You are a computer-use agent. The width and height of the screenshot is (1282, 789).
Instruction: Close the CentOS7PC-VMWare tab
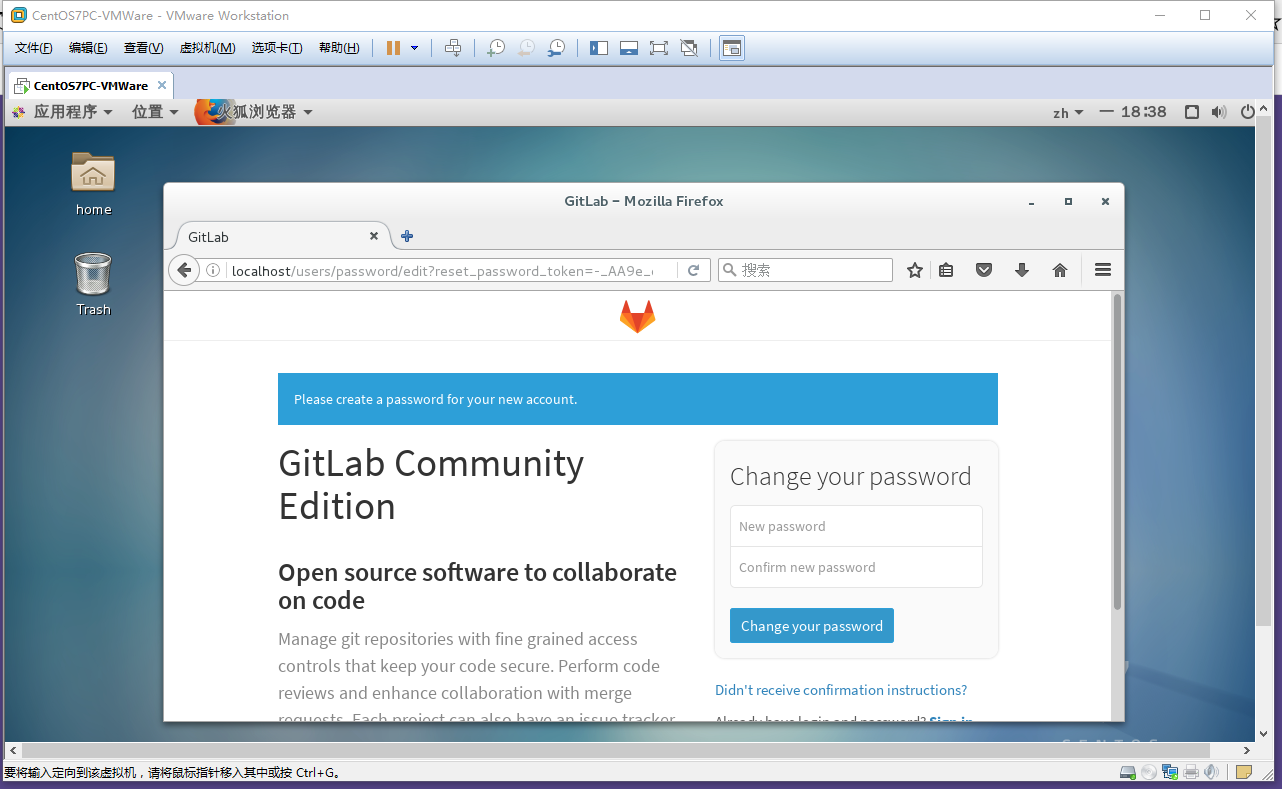coord(162,86)
